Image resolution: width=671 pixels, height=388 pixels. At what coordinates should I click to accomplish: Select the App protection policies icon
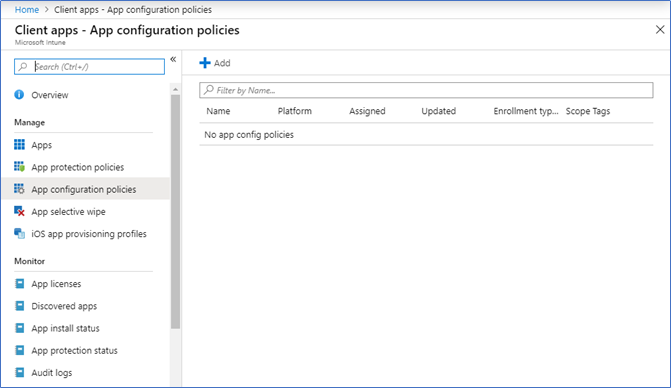point(19,167)
